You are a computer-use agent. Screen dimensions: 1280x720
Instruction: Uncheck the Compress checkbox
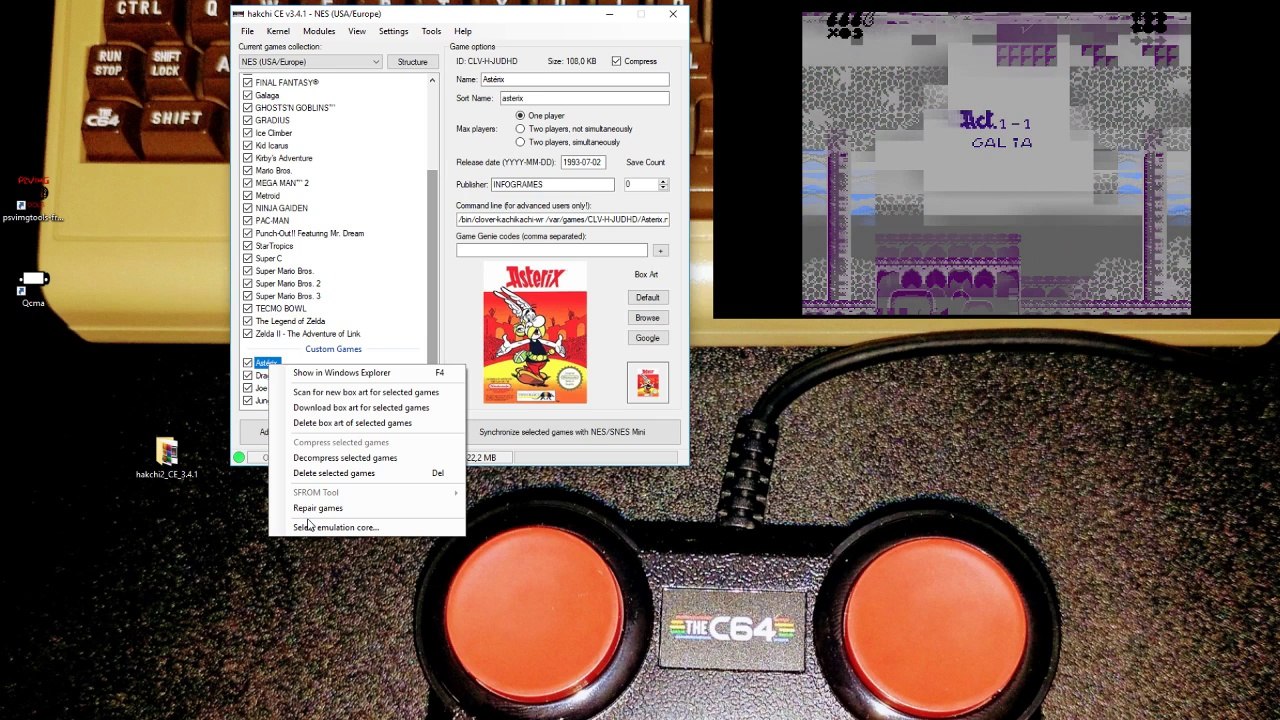point(617,61)
